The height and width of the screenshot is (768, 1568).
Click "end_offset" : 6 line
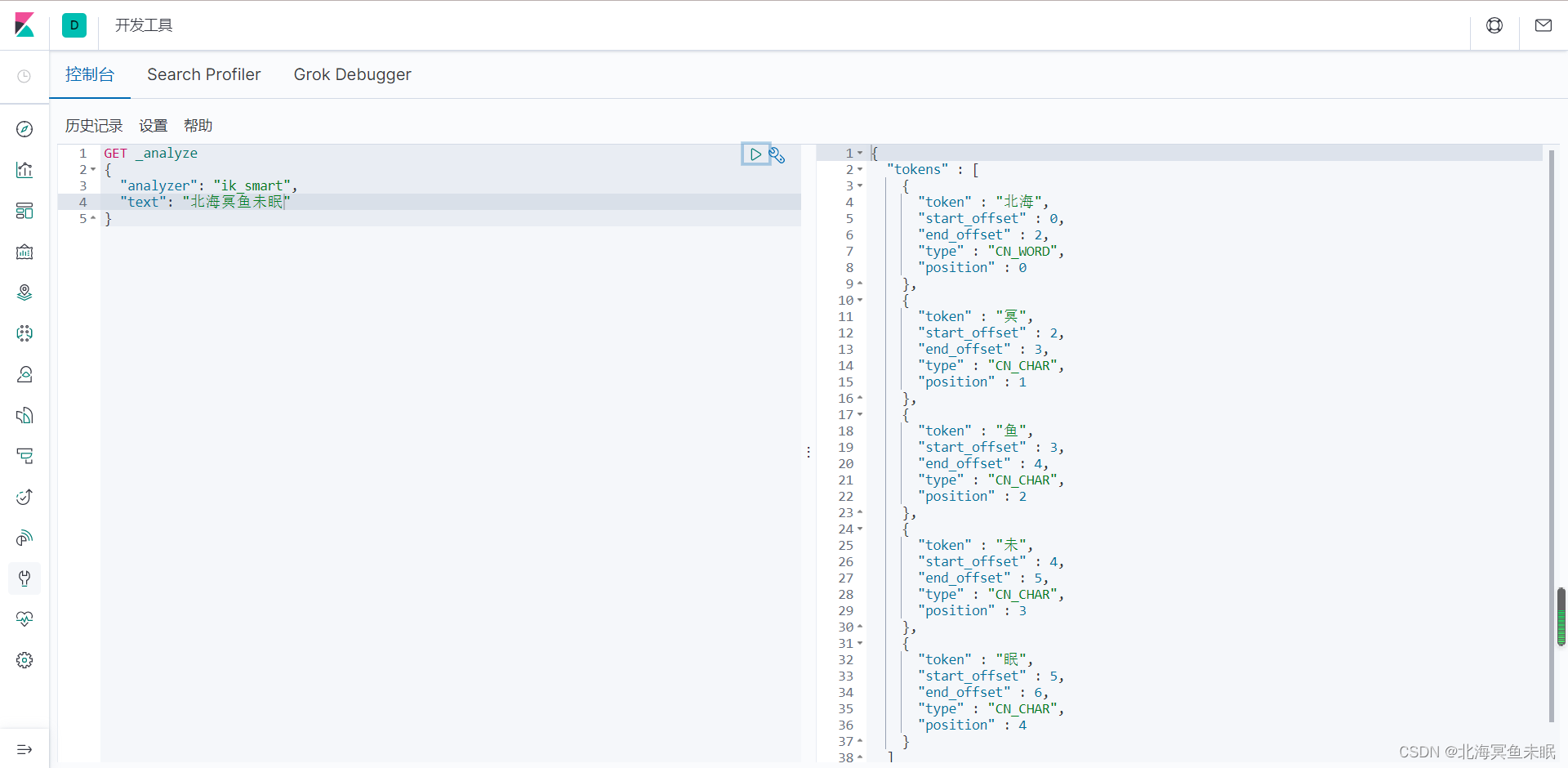[983, 693]
